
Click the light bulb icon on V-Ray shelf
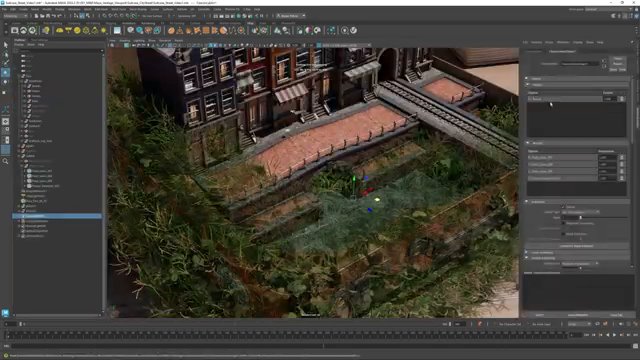tap(46, 30)
